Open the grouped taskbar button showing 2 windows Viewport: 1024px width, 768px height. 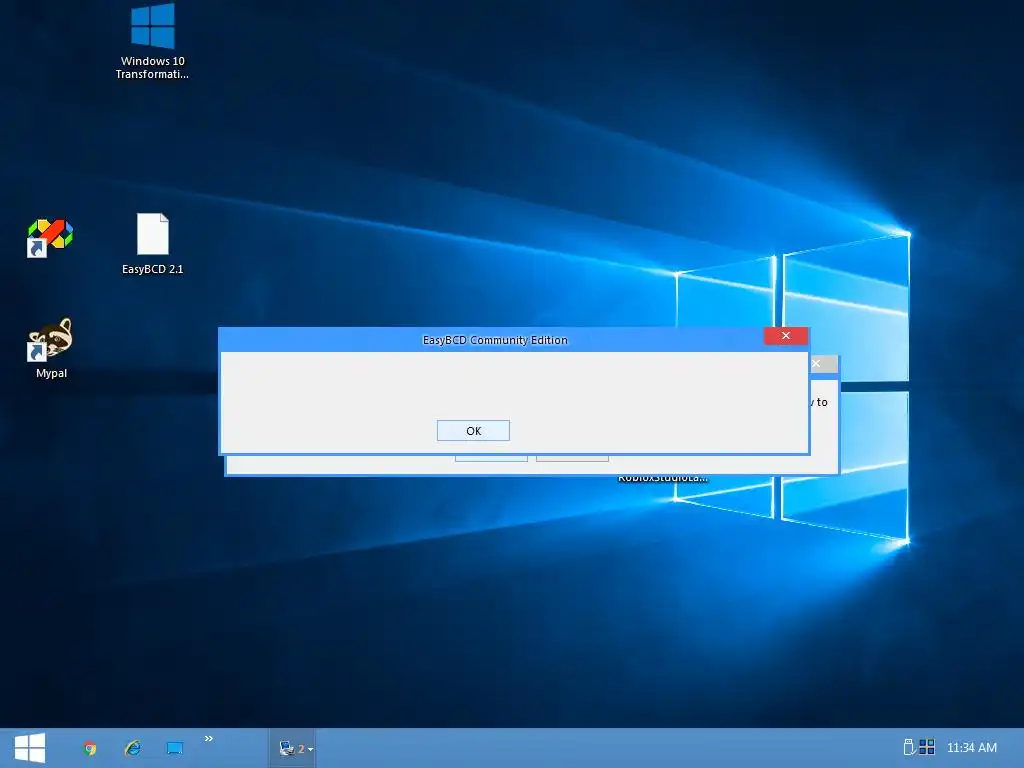pyautogui.click(x=293, y=748)
